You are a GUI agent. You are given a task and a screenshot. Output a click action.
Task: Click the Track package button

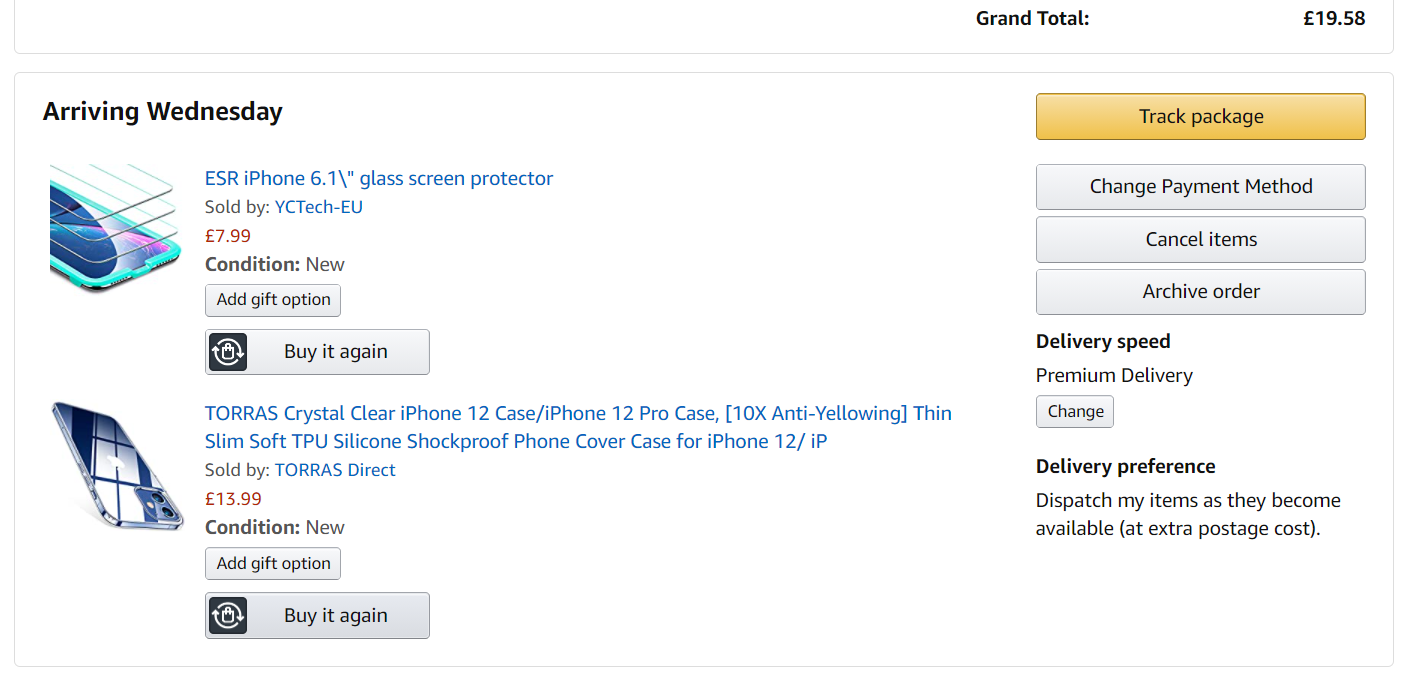tap(1201, 117)
